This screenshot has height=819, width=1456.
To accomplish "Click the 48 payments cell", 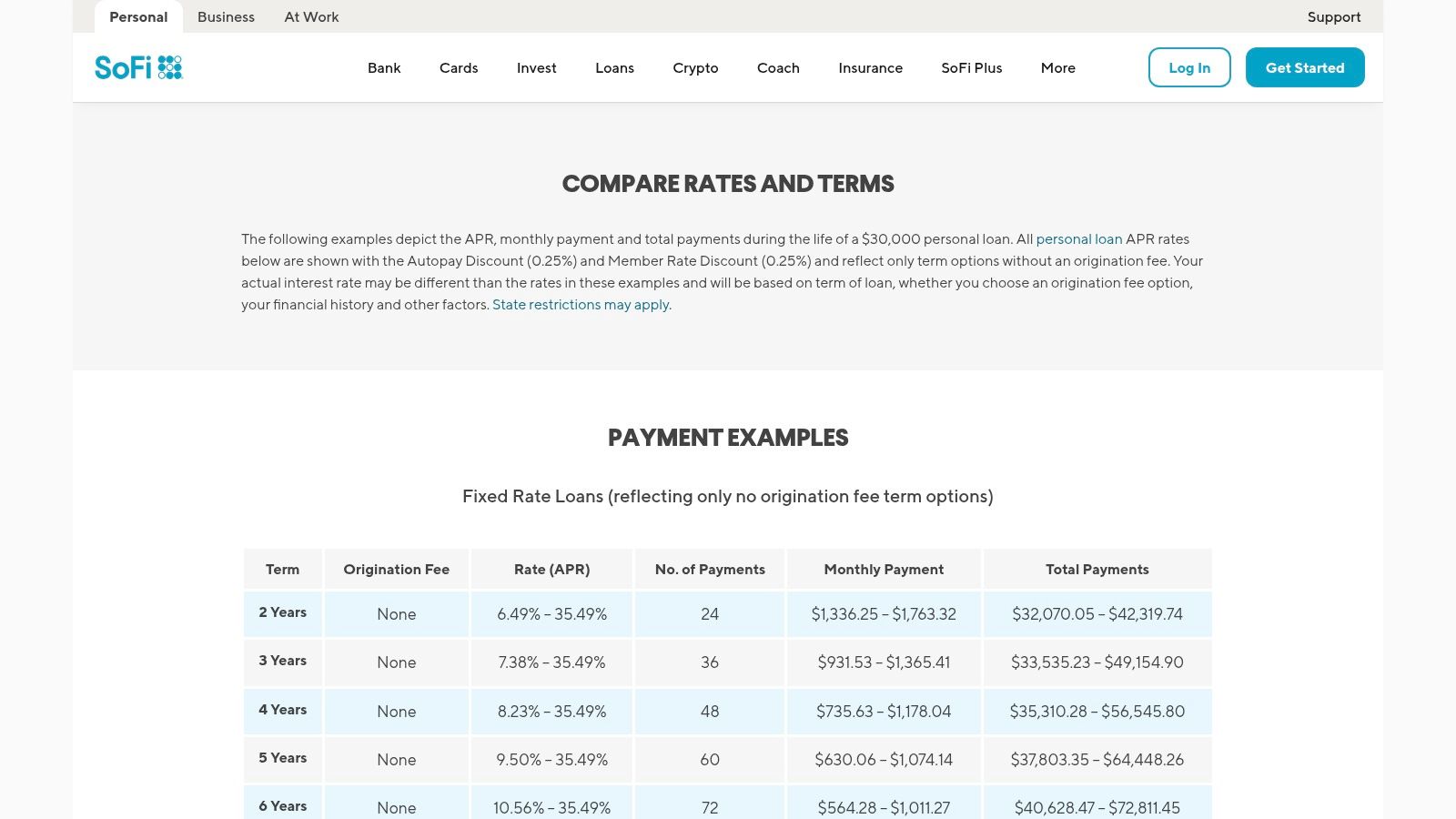I will 710,711.
